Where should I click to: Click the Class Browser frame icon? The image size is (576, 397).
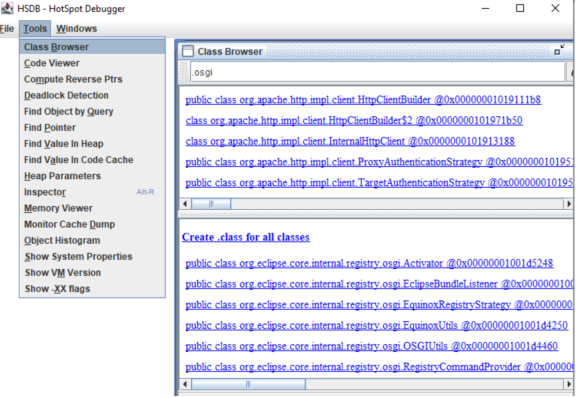point(187,51)
